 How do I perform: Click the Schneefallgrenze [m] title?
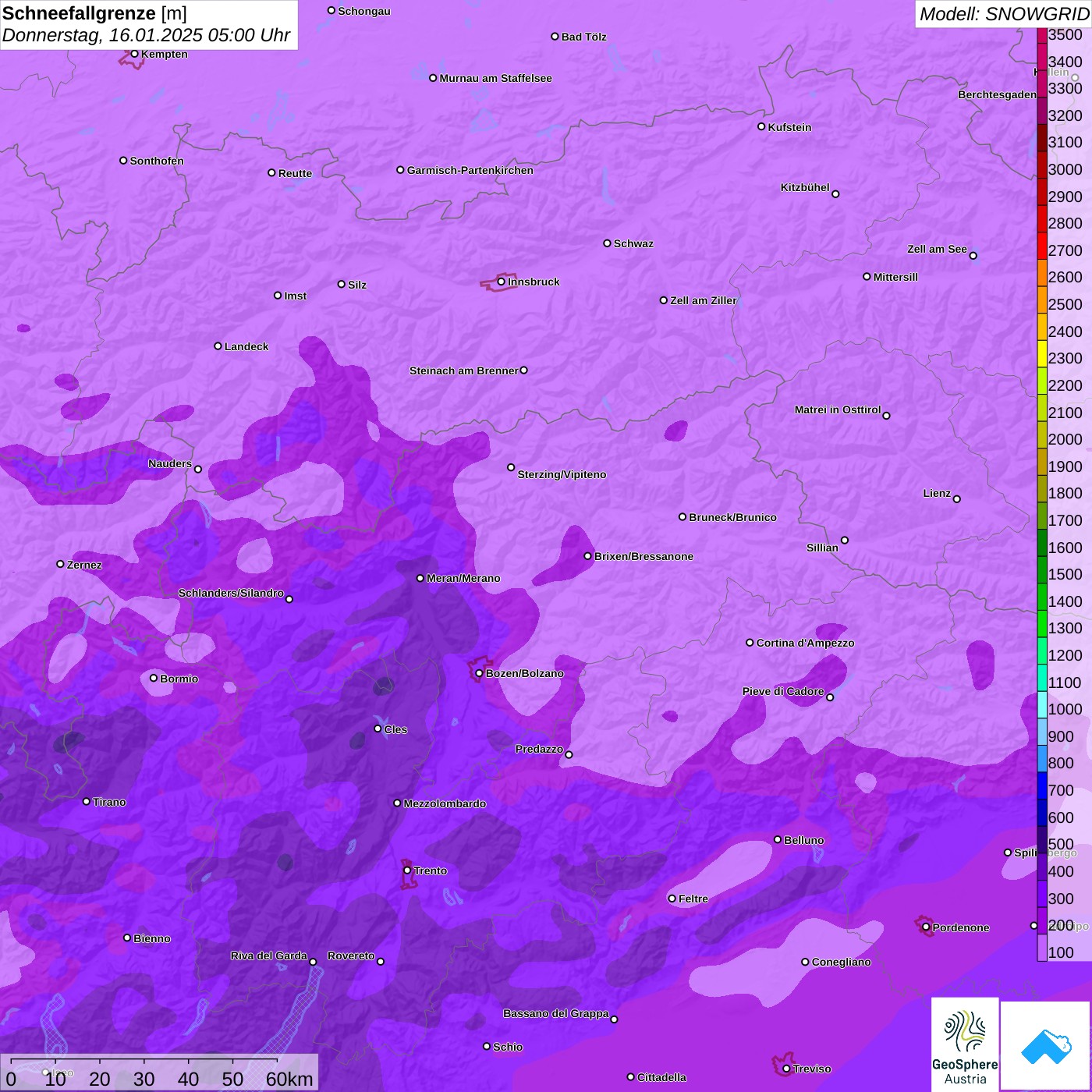[94, 13]
